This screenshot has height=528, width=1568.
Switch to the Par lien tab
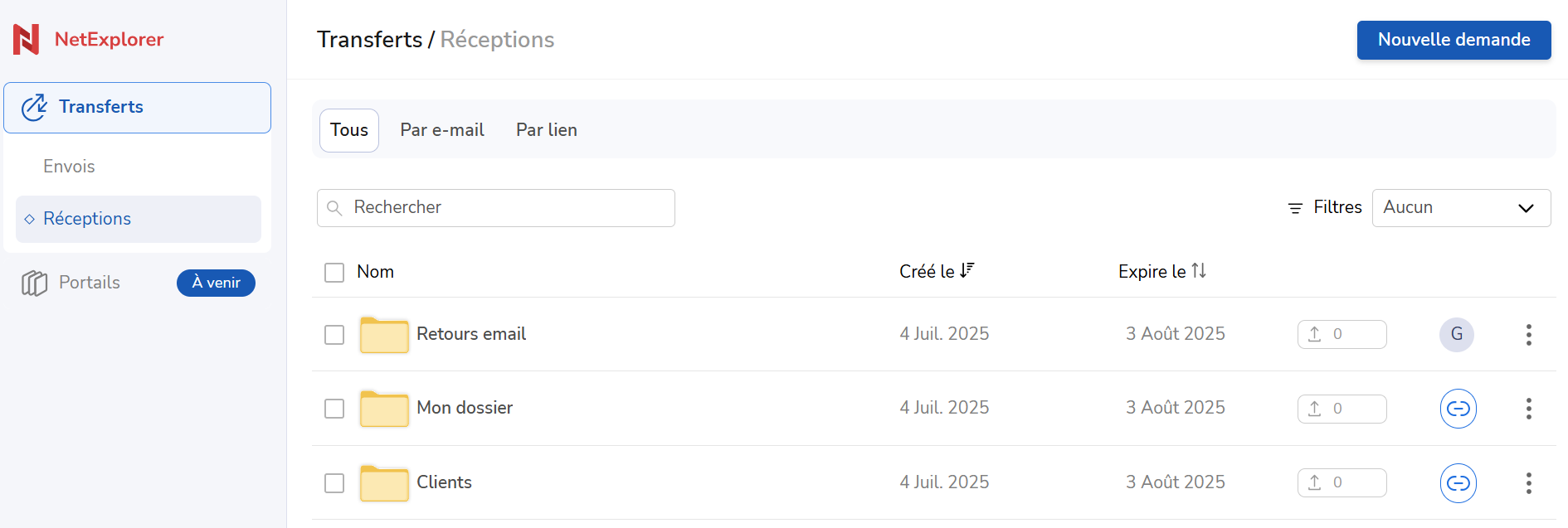pos(547,130)
